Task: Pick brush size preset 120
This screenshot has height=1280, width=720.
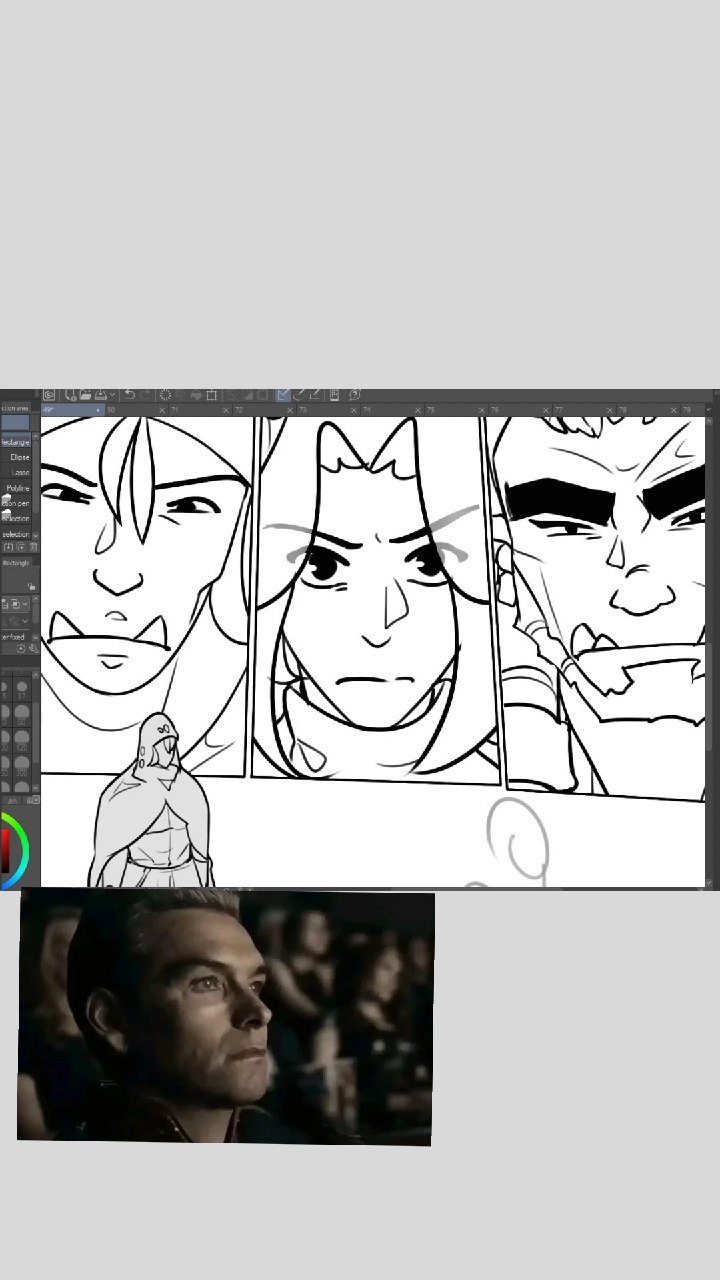Action: point(22,741)
